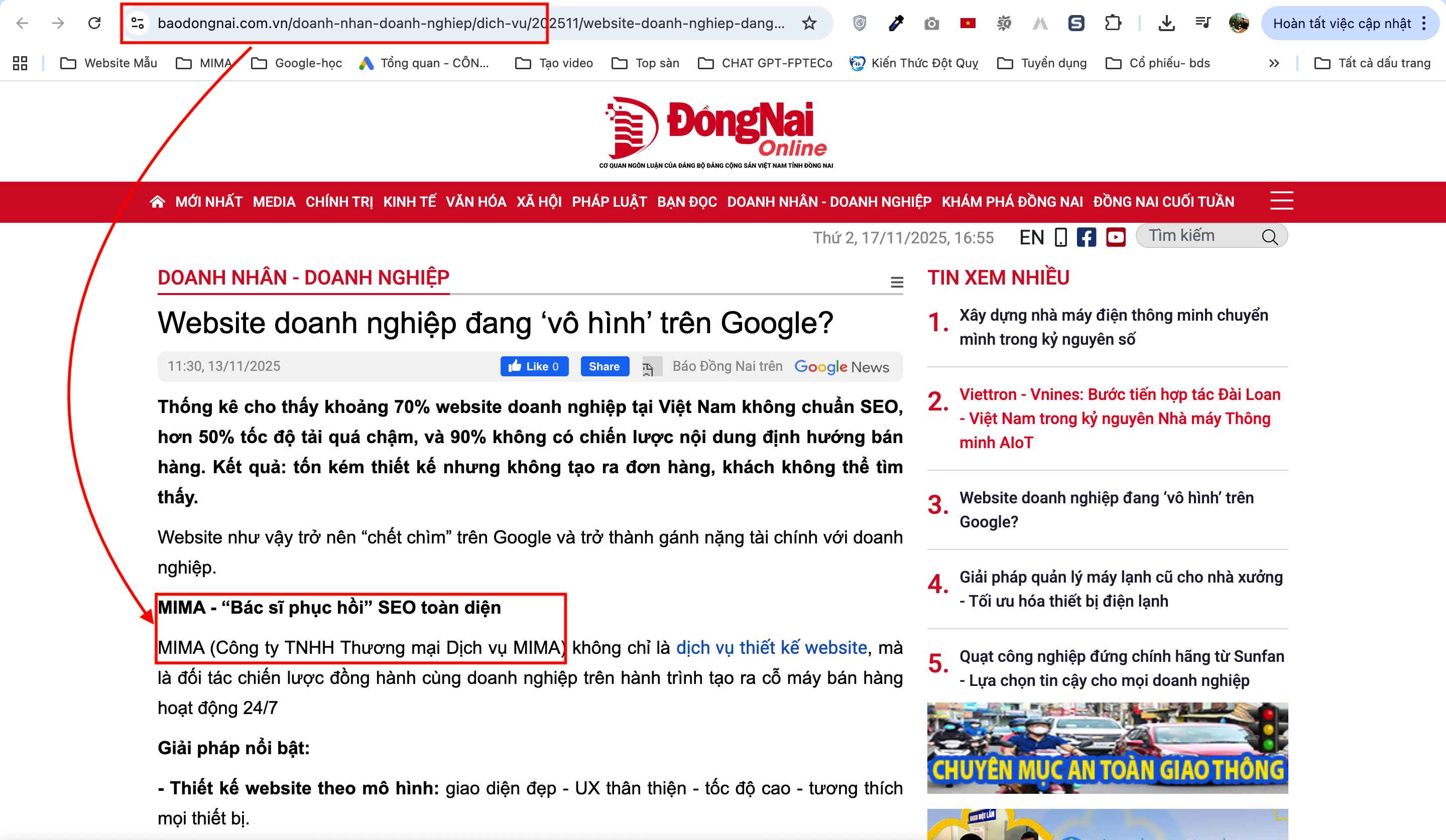The width and height of the screenshot is (1446, 840).
Task: Expand hidden bookmarks with the chevron
Action: [1273, 63]
